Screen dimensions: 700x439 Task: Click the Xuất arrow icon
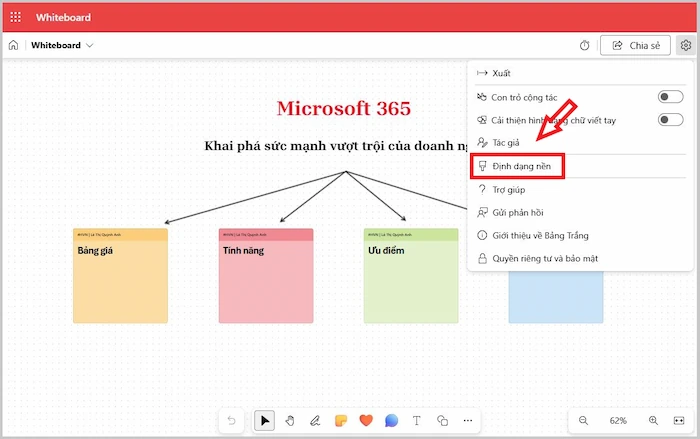point(482,73)
